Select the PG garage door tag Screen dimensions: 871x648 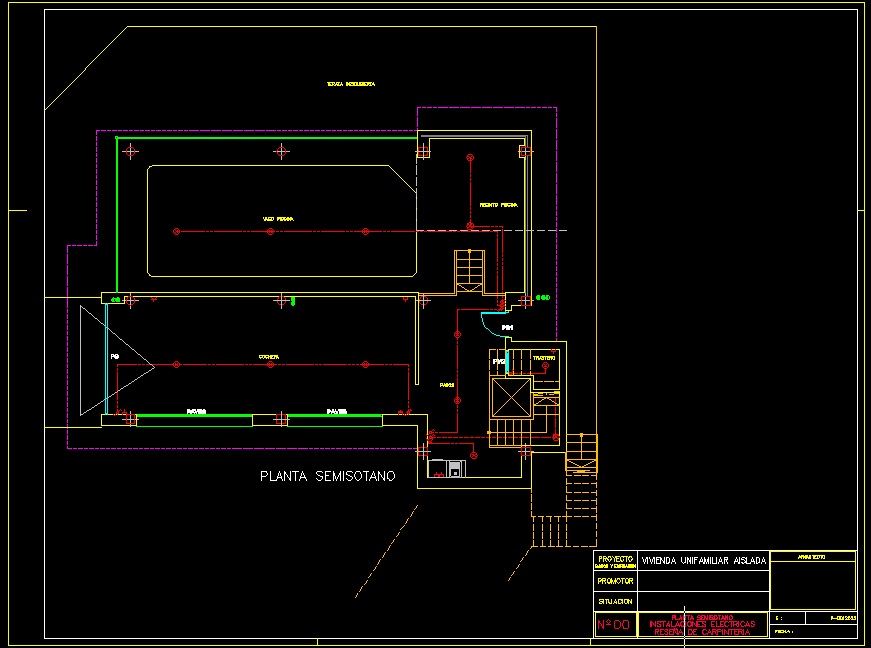114,356
